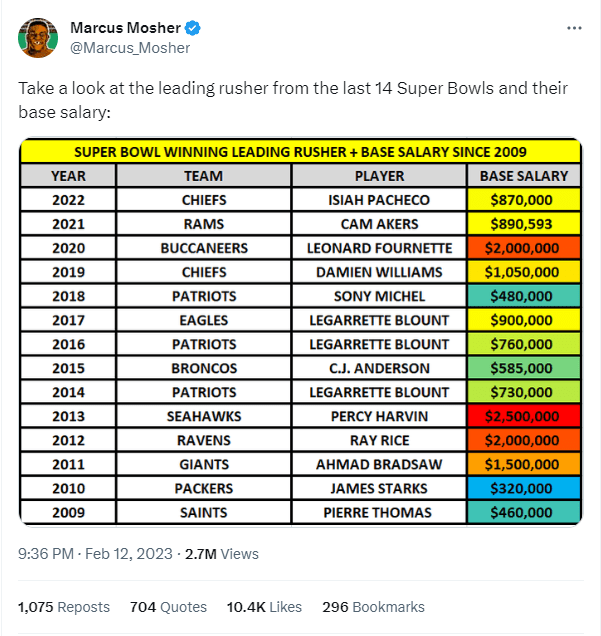Screen dimensions: 601x636
Task: Click the tweet text about leading rushers
Action: tap(292, 99)
